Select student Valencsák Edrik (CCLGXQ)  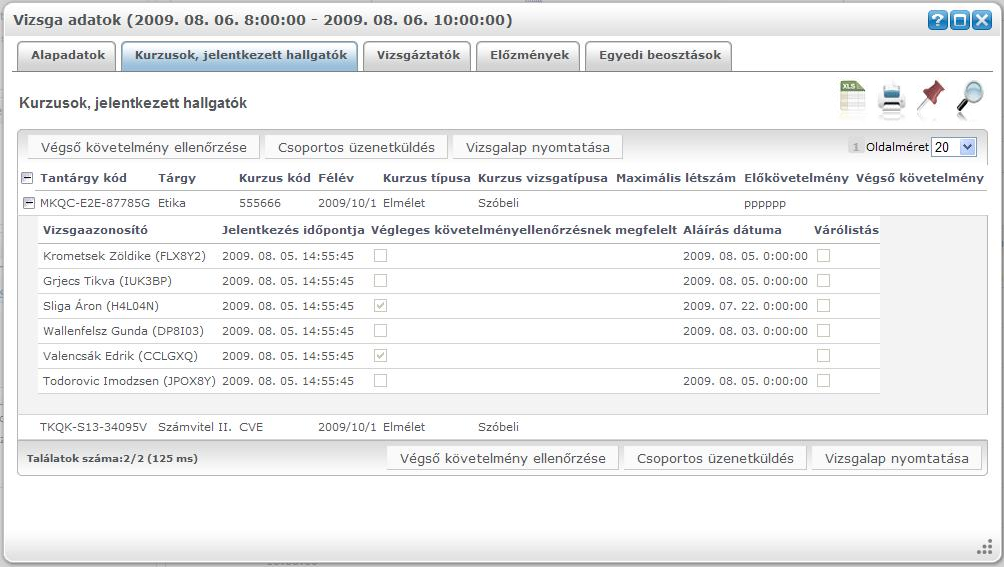[120, 356]
